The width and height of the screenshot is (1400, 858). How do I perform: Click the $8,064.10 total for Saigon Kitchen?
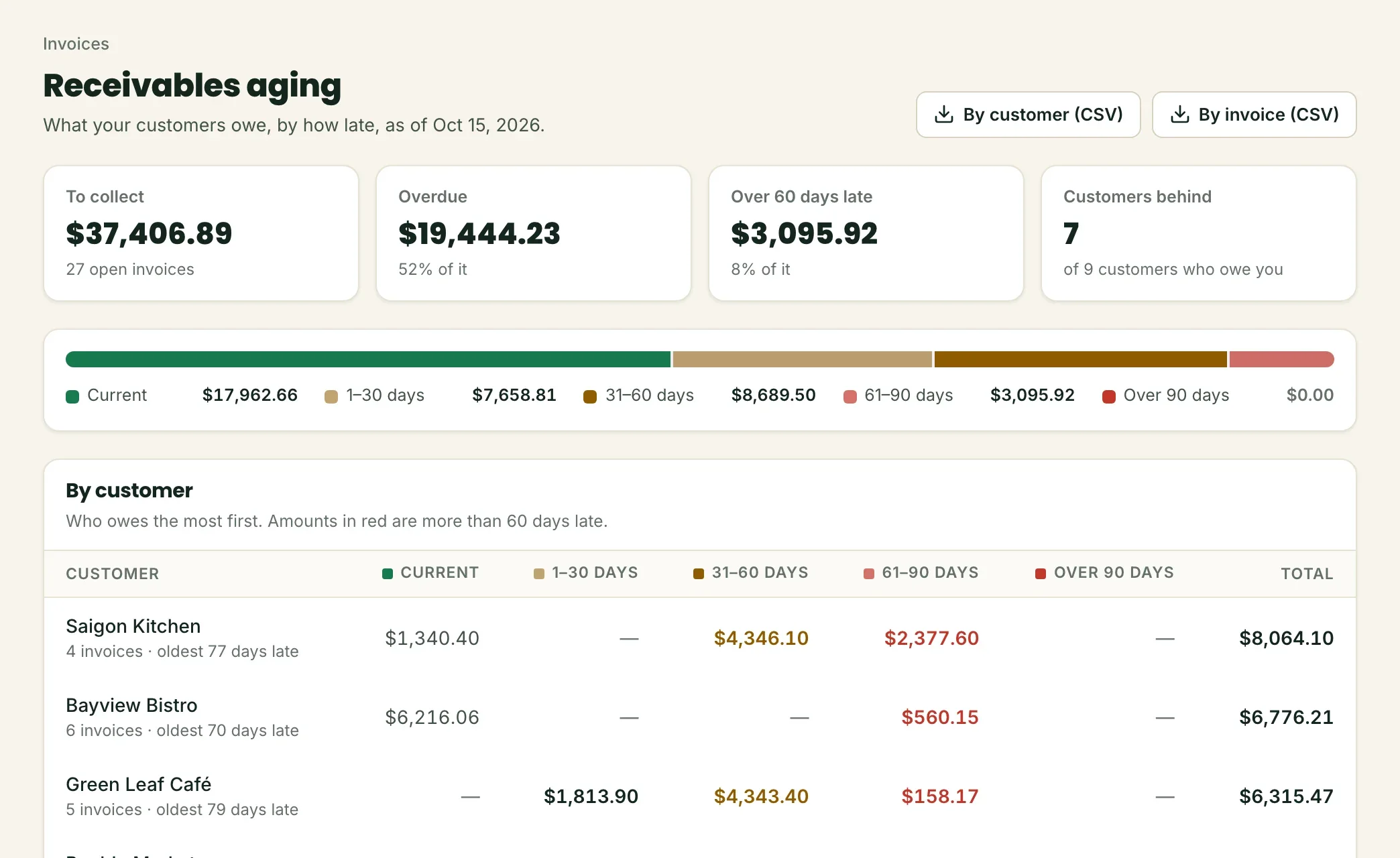click(x=1286, y=638)
